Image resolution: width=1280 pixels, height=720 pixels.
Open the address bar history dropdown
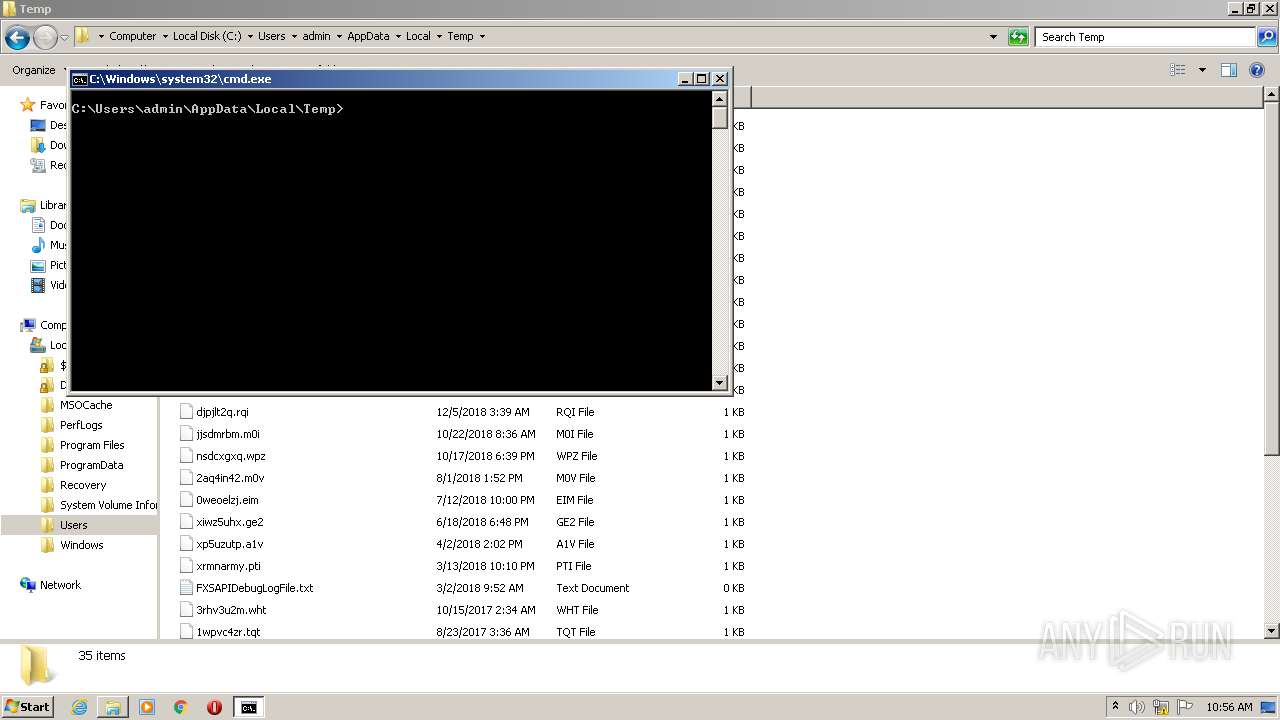pyautogui.click(x=993, y=37)
